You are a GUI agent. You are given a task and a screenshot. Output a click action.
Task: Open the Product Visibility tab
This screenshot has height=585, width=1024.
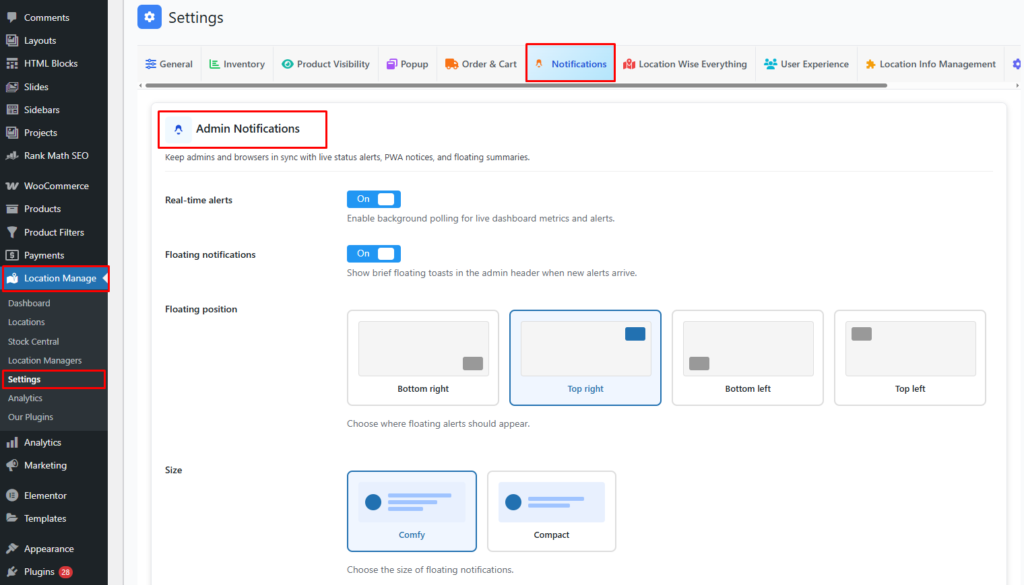click(325, 64)
